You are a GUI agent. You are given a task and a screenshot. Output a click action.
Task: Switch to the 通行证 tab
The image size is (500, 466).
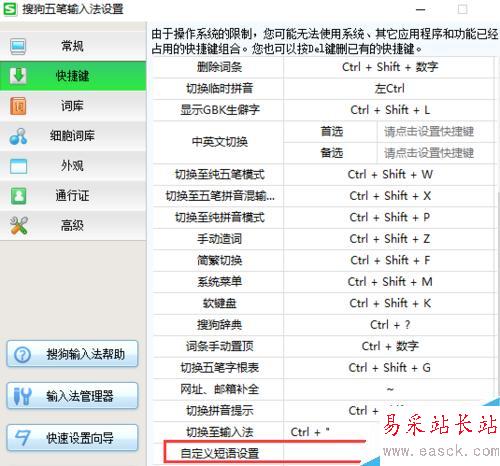[x=73, y=196]
